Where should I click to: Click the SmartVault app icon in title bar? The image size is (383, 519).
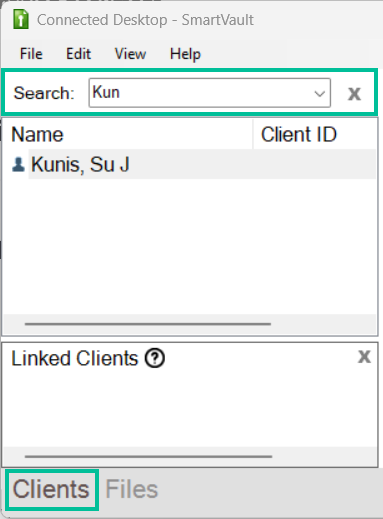(x=21, y=19)
